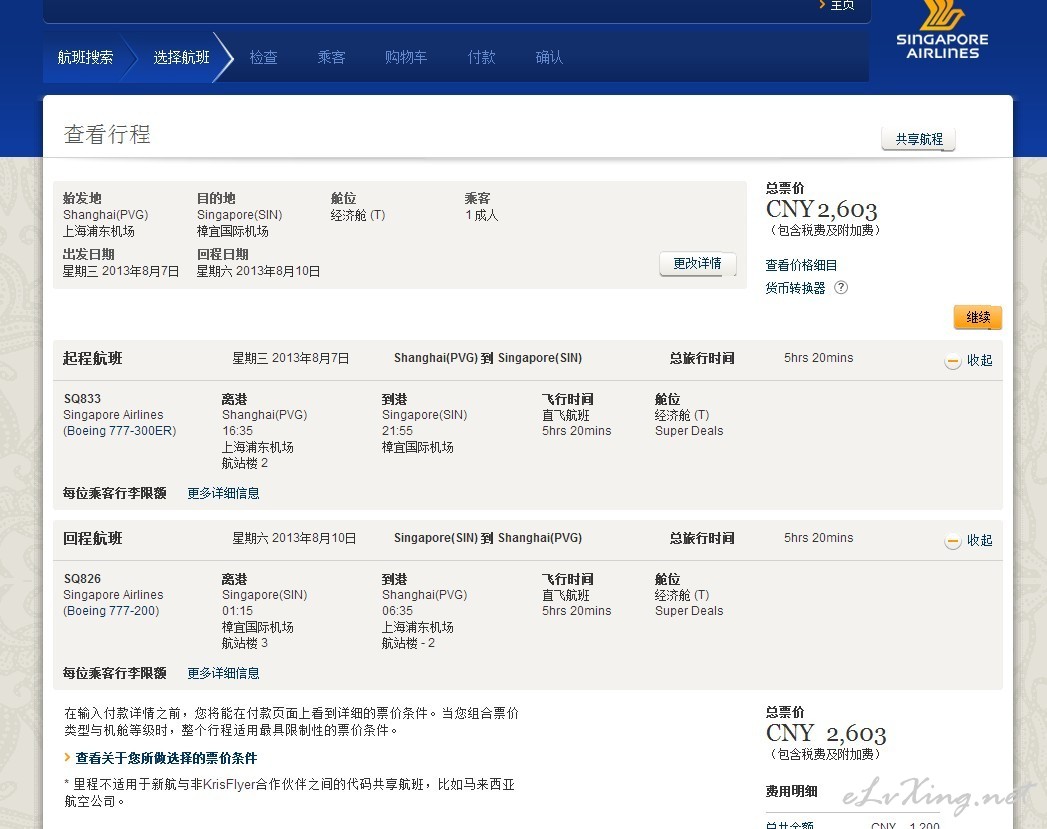Open the 乘客 step
Screen dimensions: 1047x829
coord(331,57)
